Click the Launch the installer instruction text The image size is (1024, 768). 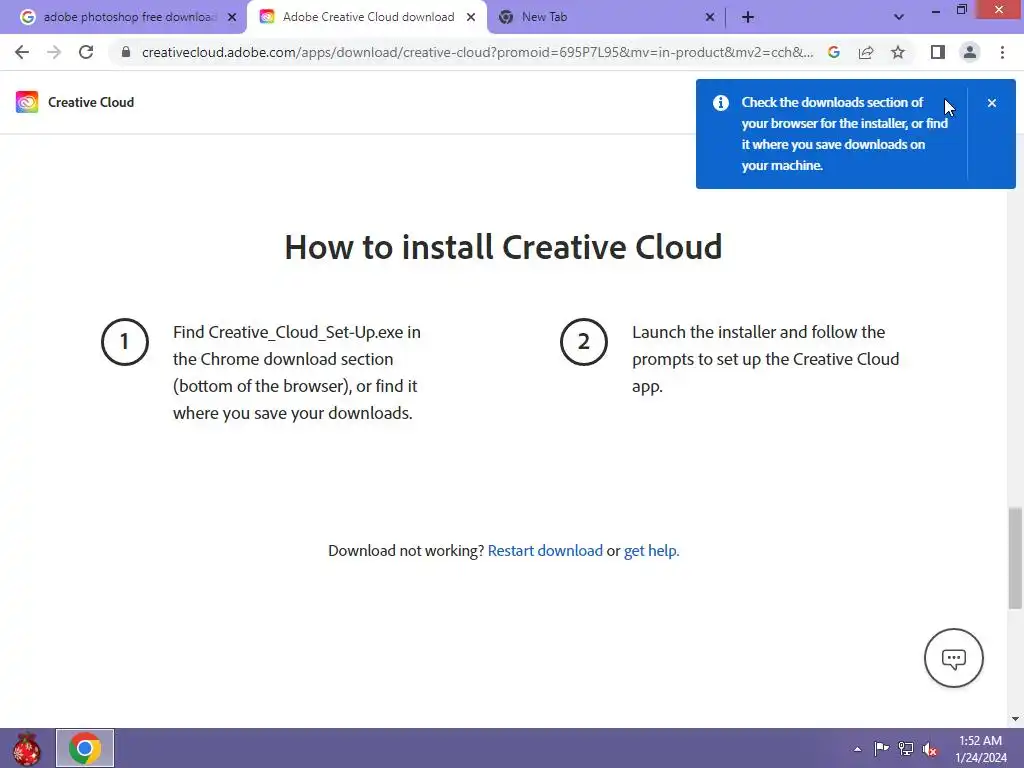pyautogui.click(x=765, y=359)
